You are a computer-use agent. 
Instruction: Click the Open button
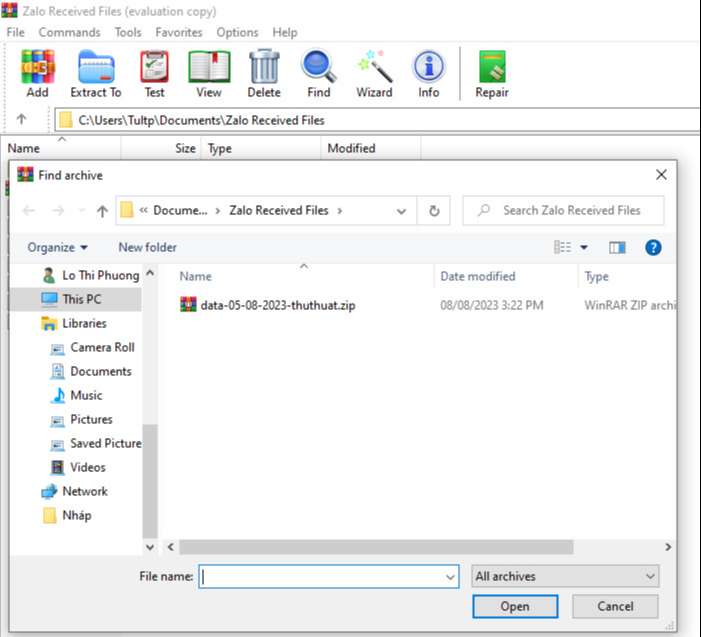pyautogui.click(x=515, y=607)
